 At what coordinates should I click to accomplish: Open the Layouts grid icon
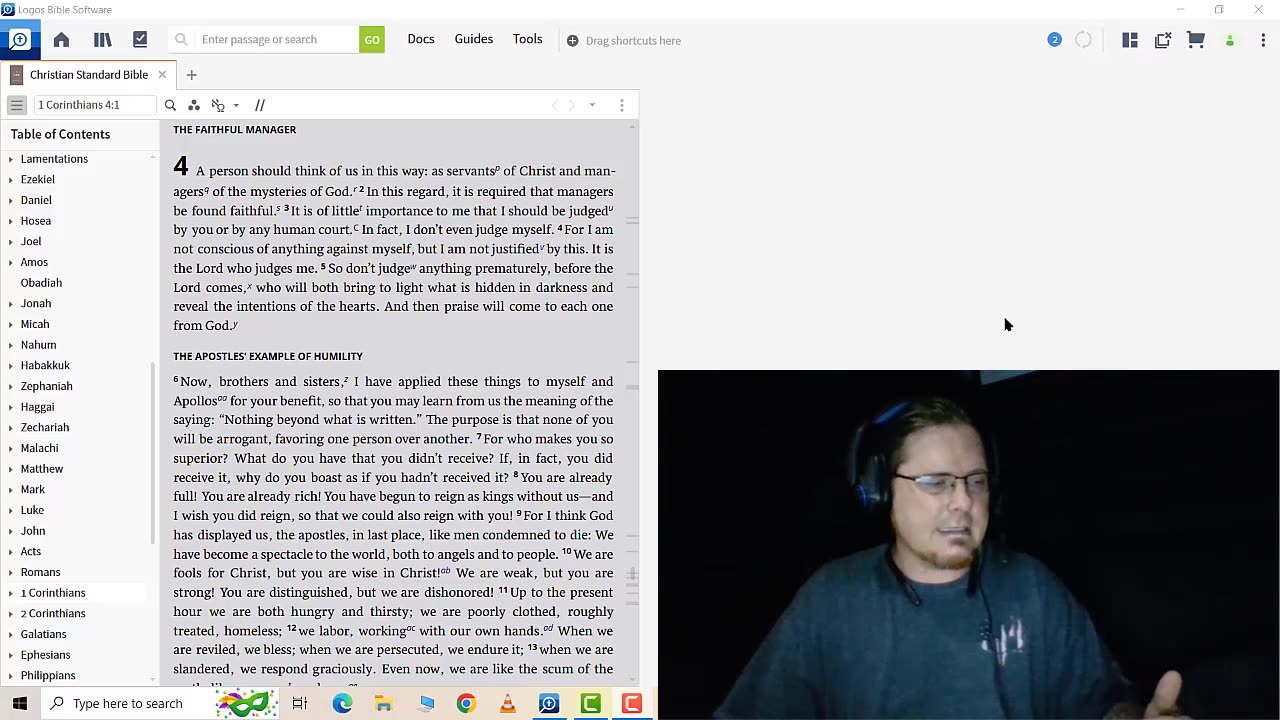[1130, 40]
